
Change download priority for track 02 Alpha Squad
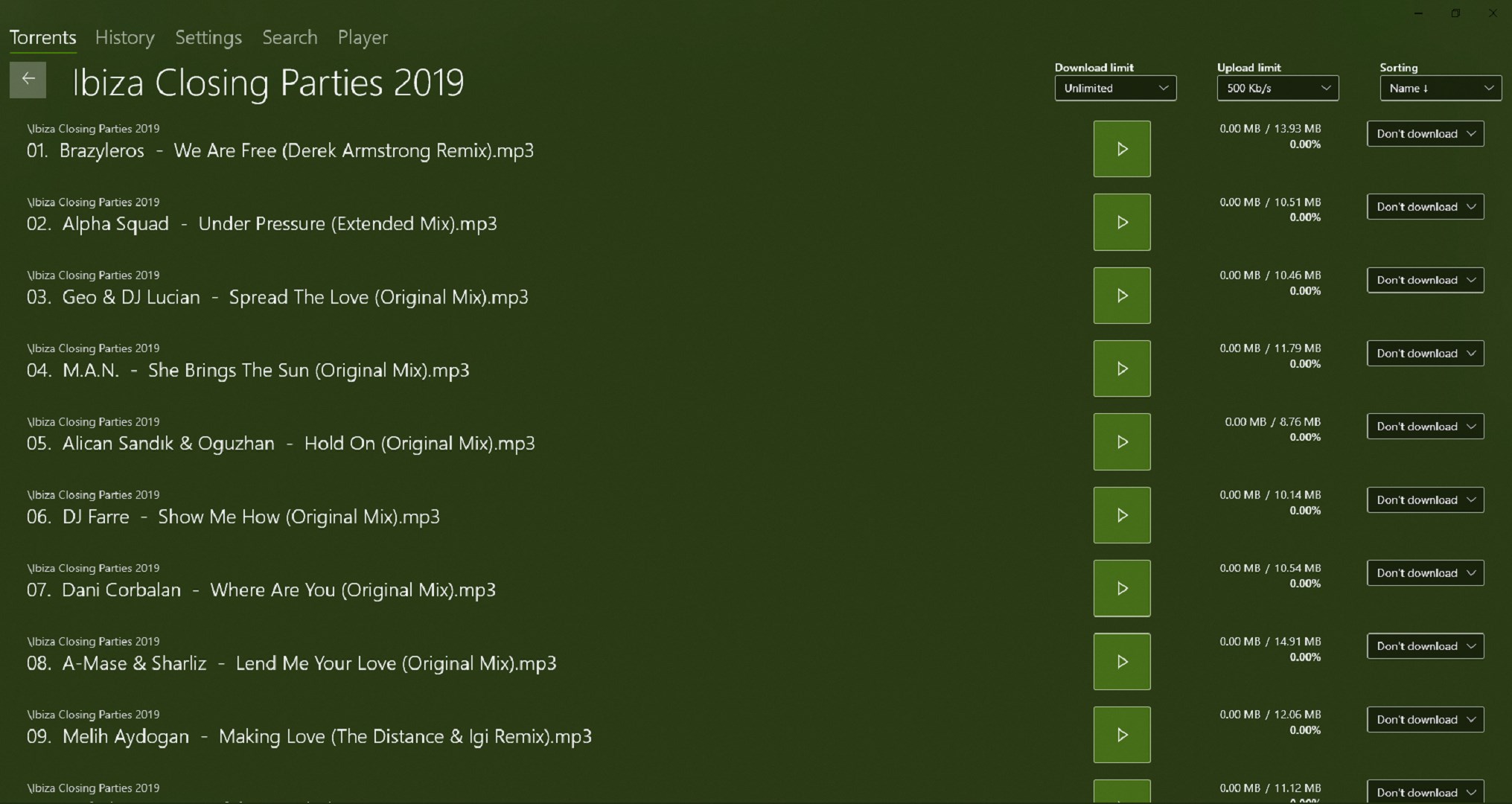(x=1425, y=206)
